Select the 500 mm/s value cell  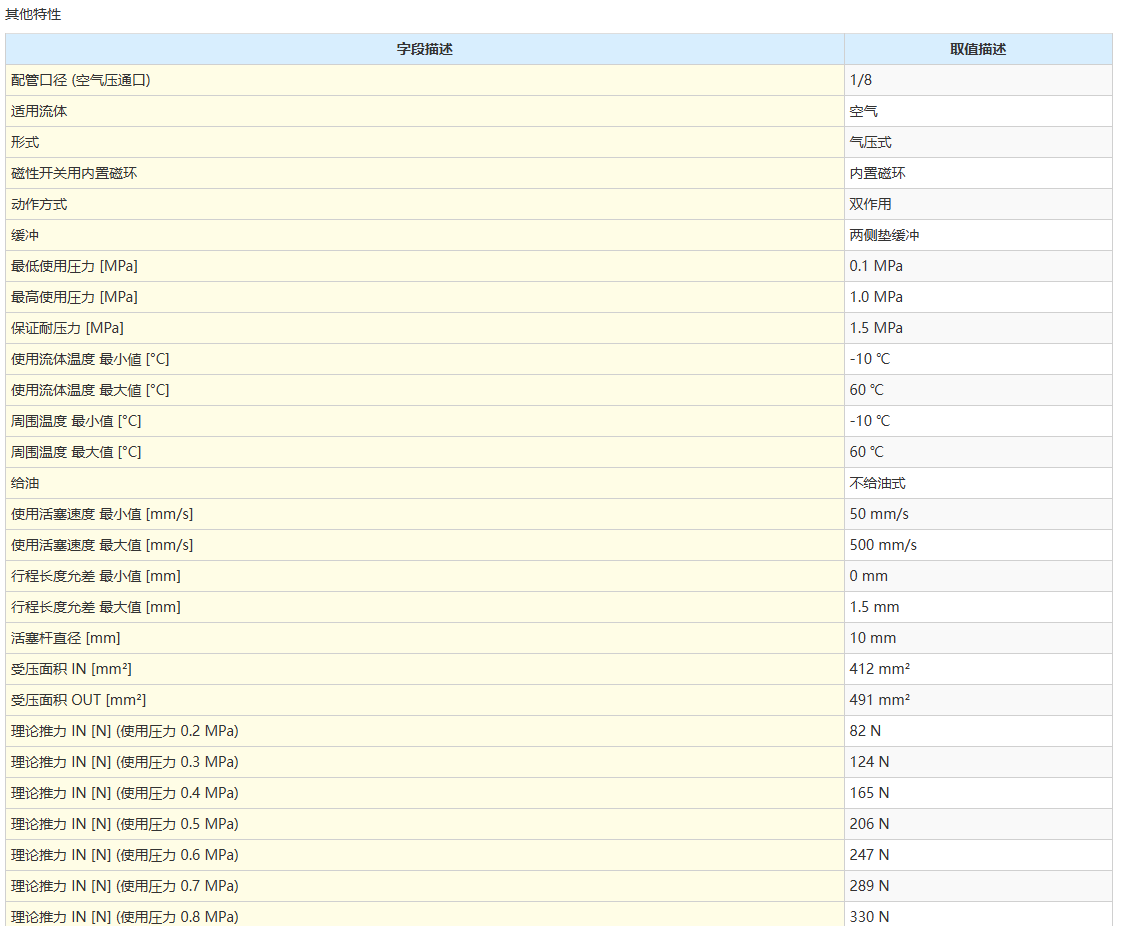883,545
